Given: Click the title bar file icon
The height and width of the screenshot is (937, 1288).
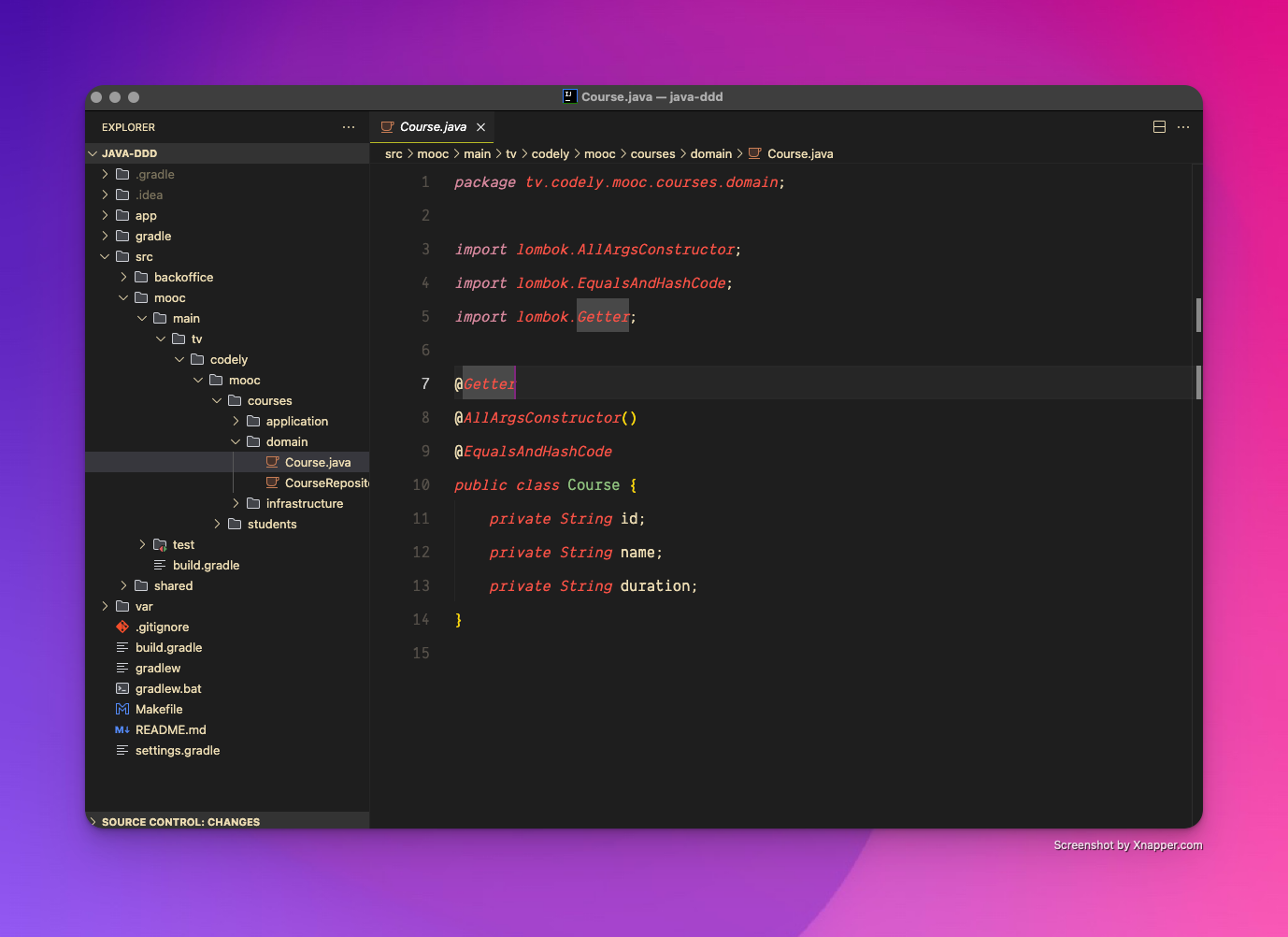Looking at the screenshot, I should (569, 96).
